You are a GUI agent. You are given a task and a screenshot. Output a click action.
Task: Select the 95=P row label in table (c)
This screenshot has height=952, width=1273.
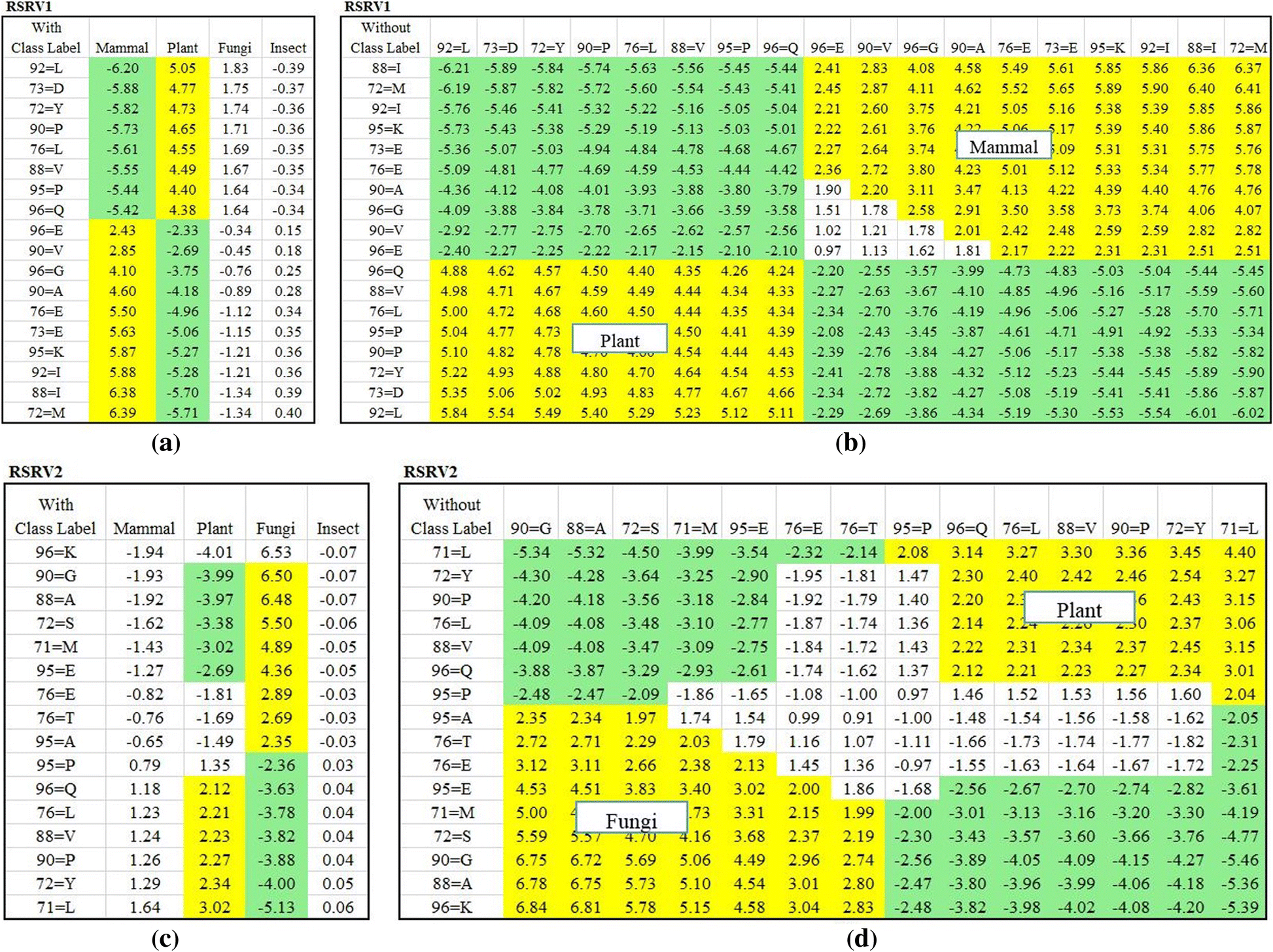click(x=56, y=765)
